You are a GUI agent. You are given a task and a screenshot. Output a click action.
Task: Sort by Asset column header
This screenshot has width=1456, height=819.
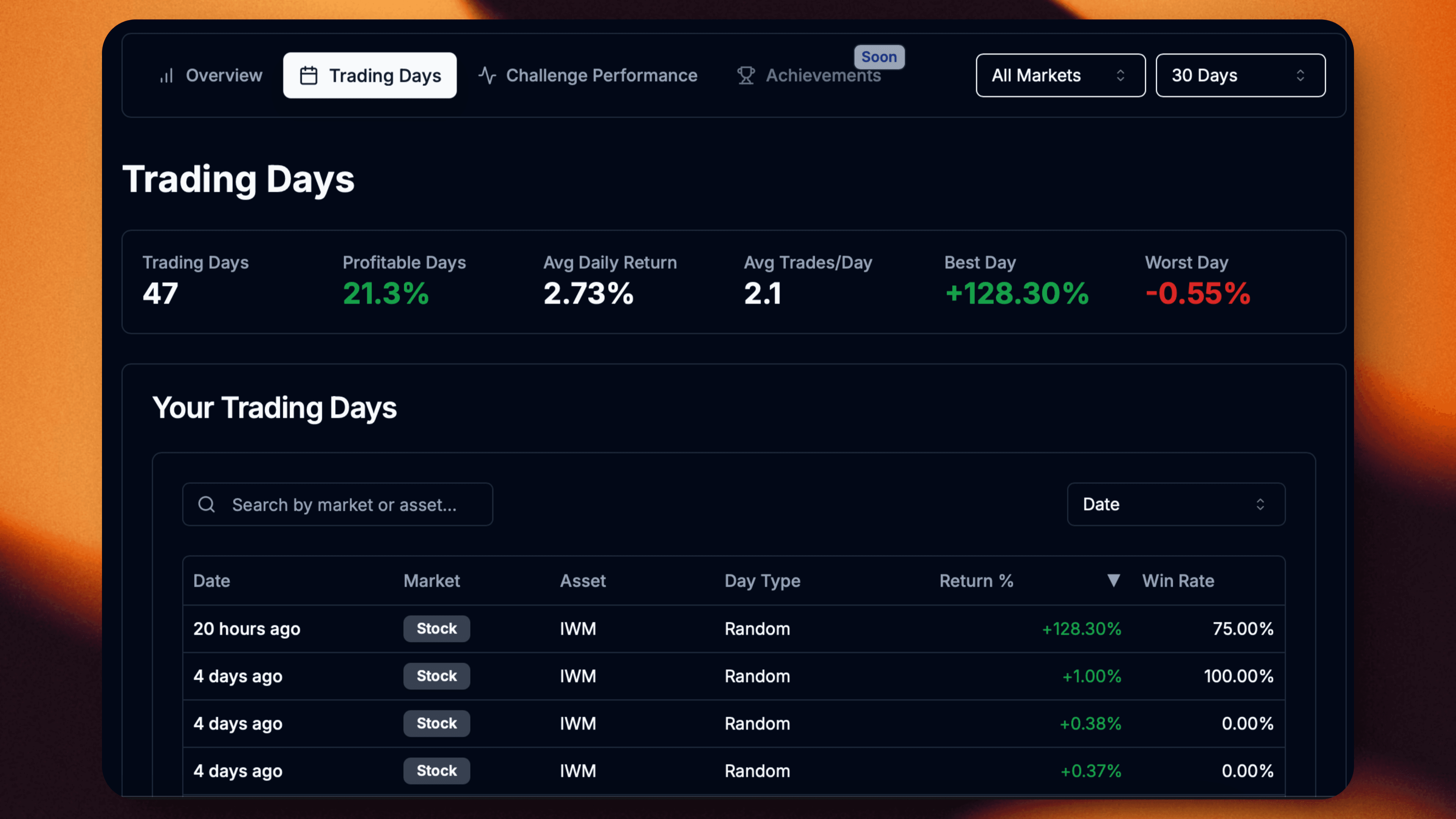click(583, 581)
